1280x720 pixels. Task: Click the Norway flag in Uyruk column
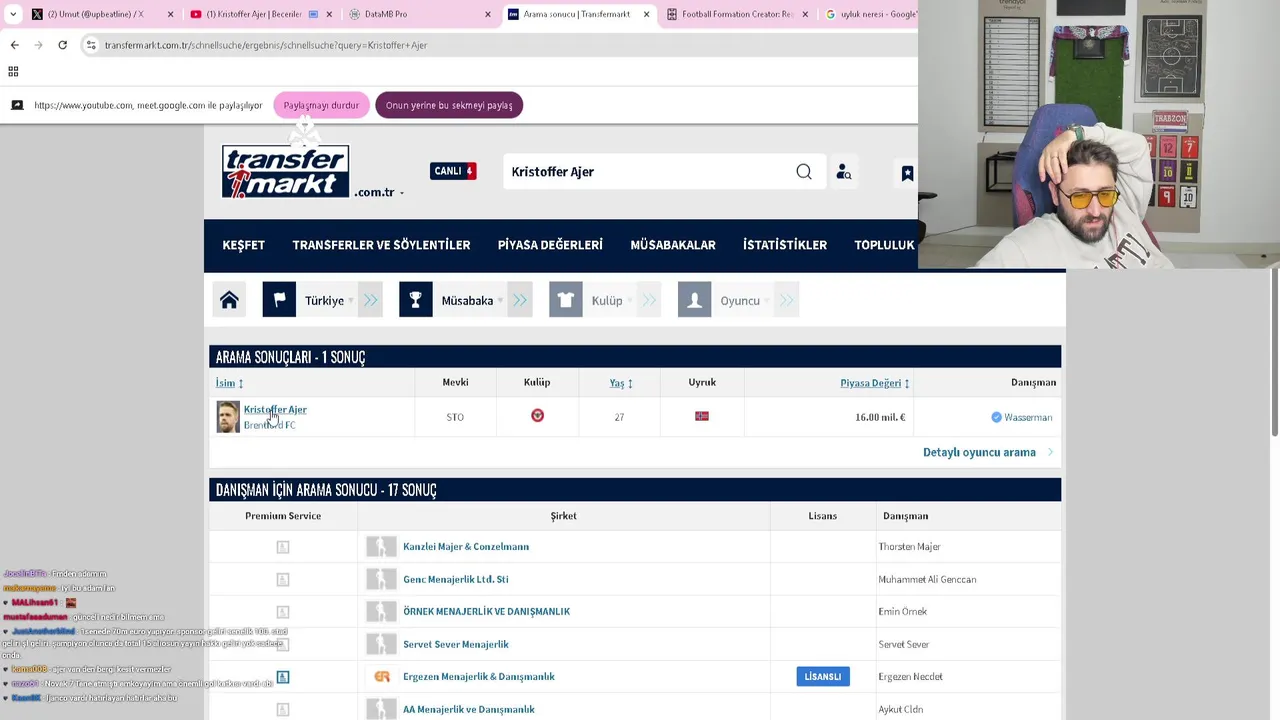702,416
